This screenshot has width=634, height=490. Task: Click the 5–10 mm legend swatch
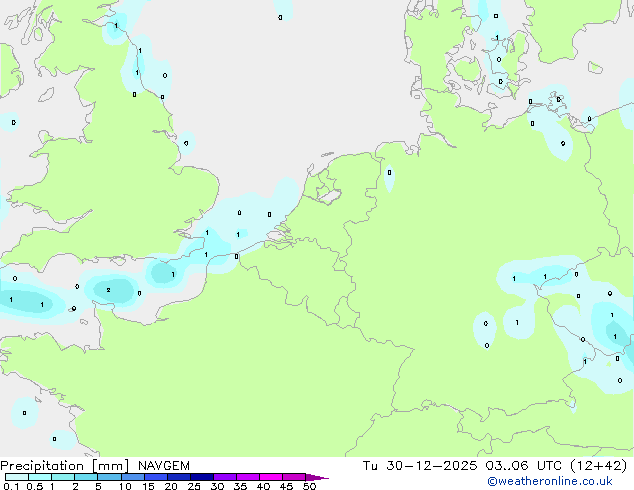[x=109, y=477]
